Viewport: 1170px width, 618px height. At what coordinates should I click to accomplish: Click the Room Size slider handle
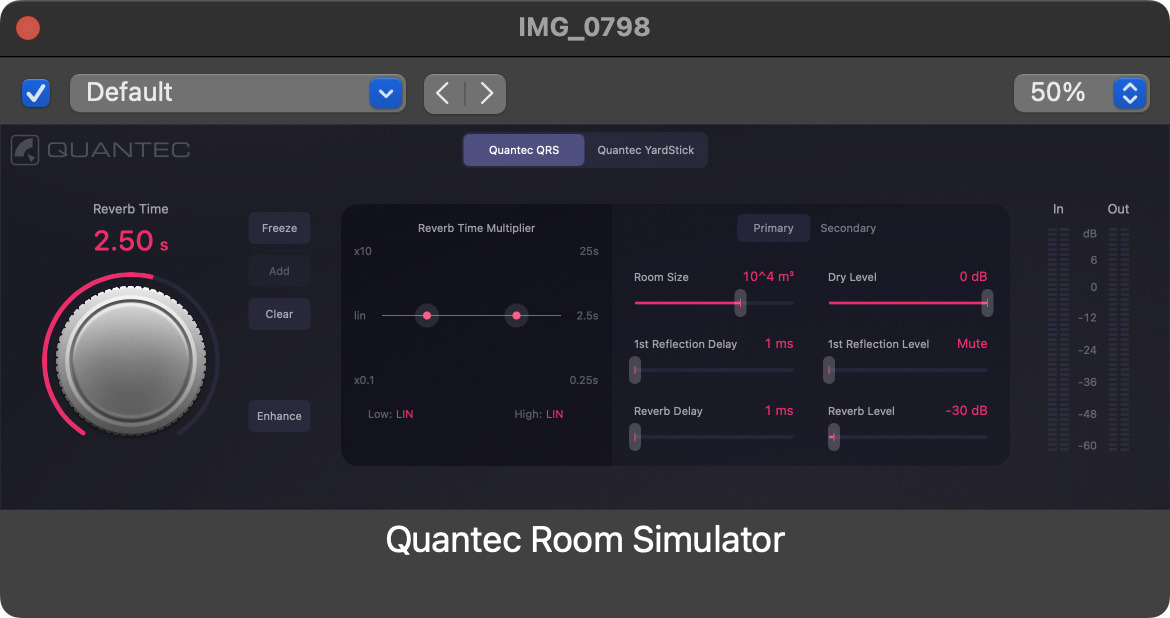(x=740, y=302)
